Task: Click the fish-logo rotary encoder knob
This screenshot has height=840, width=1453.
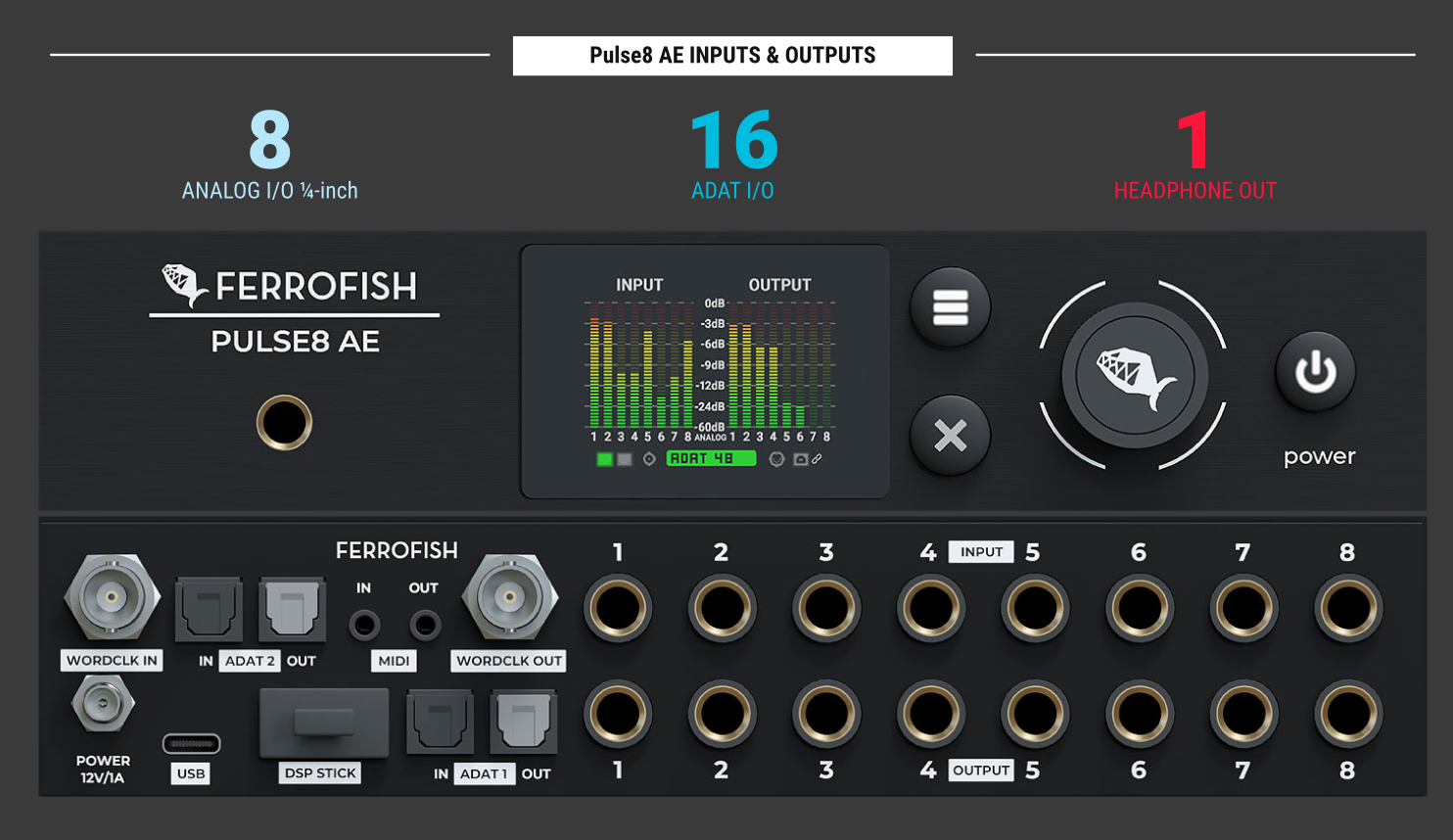Action: 1135,375
